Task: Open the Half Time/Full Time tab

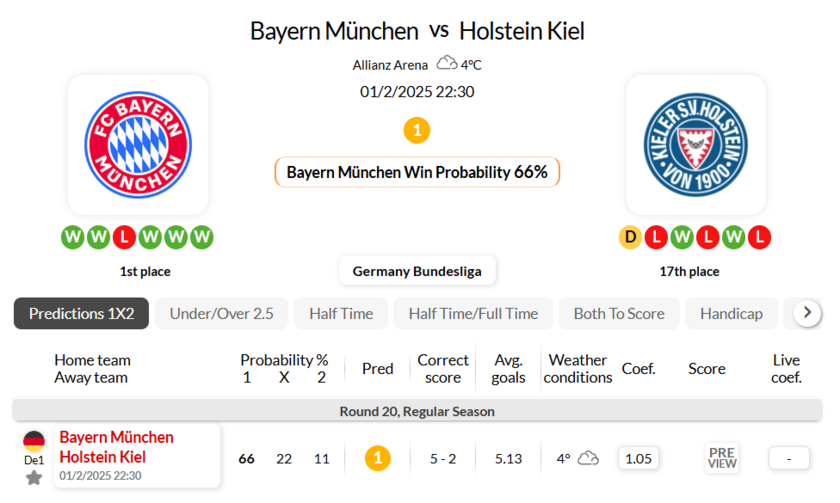Action: click(x=473, y=313)
